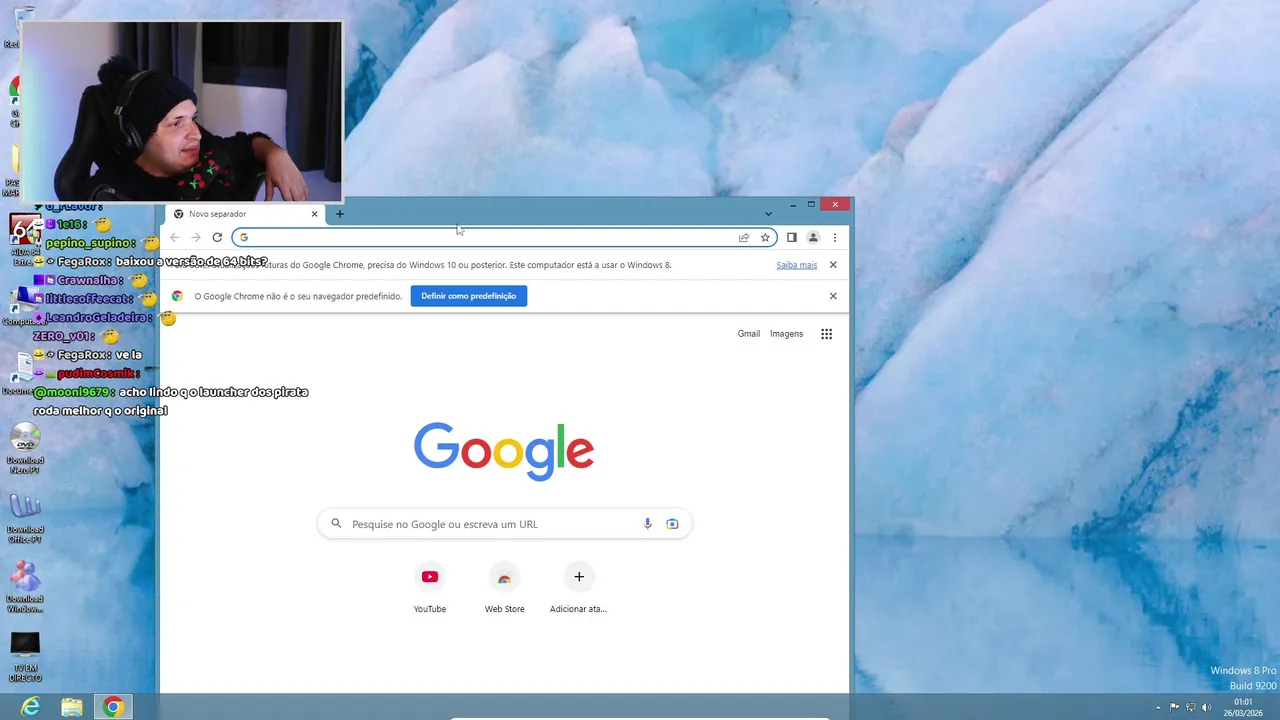
Task: Open the volume icon in system tray
Action: 1207,707
